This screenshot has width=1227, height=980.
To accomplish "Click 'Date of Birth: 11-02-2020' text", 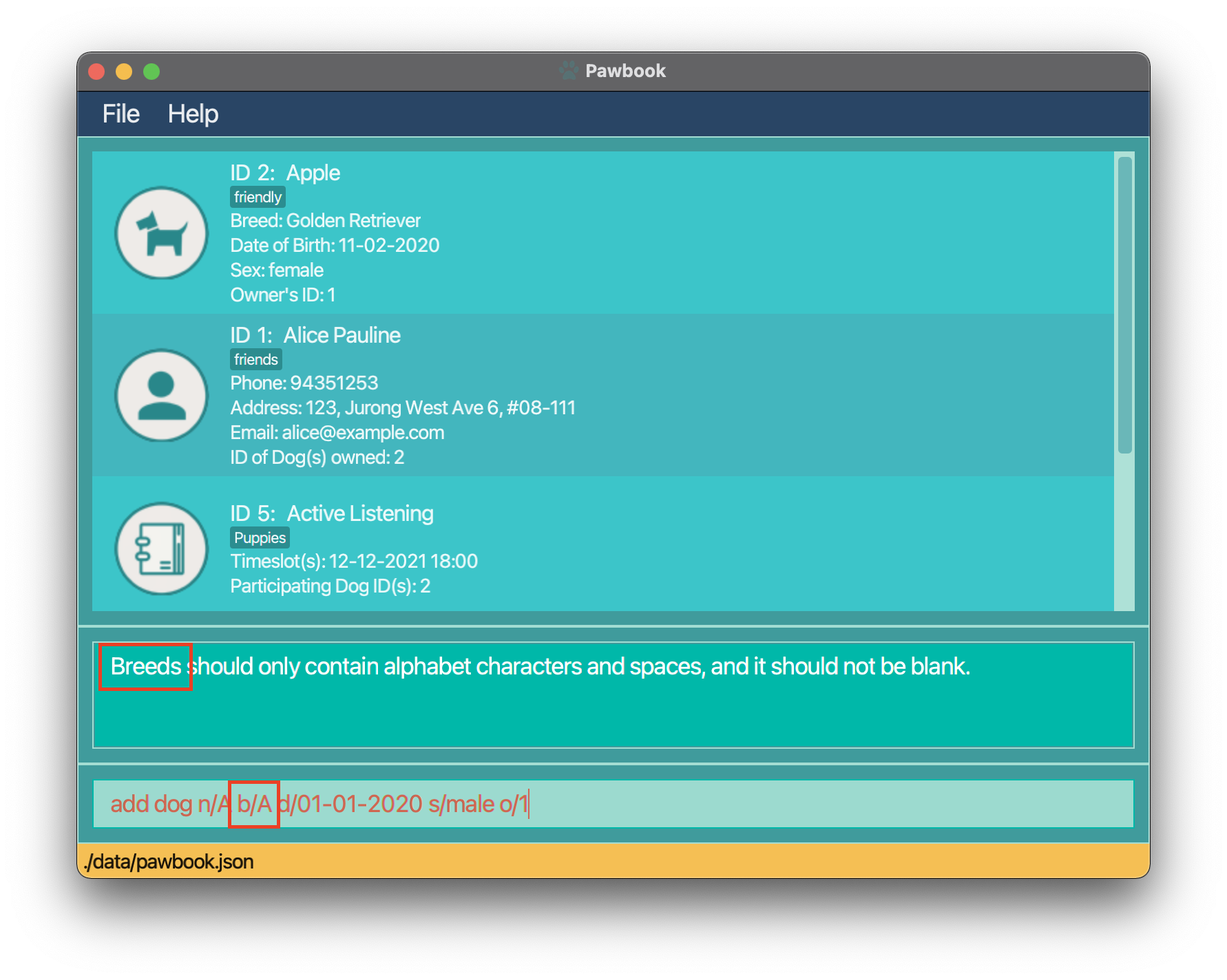I will (335, 245).
